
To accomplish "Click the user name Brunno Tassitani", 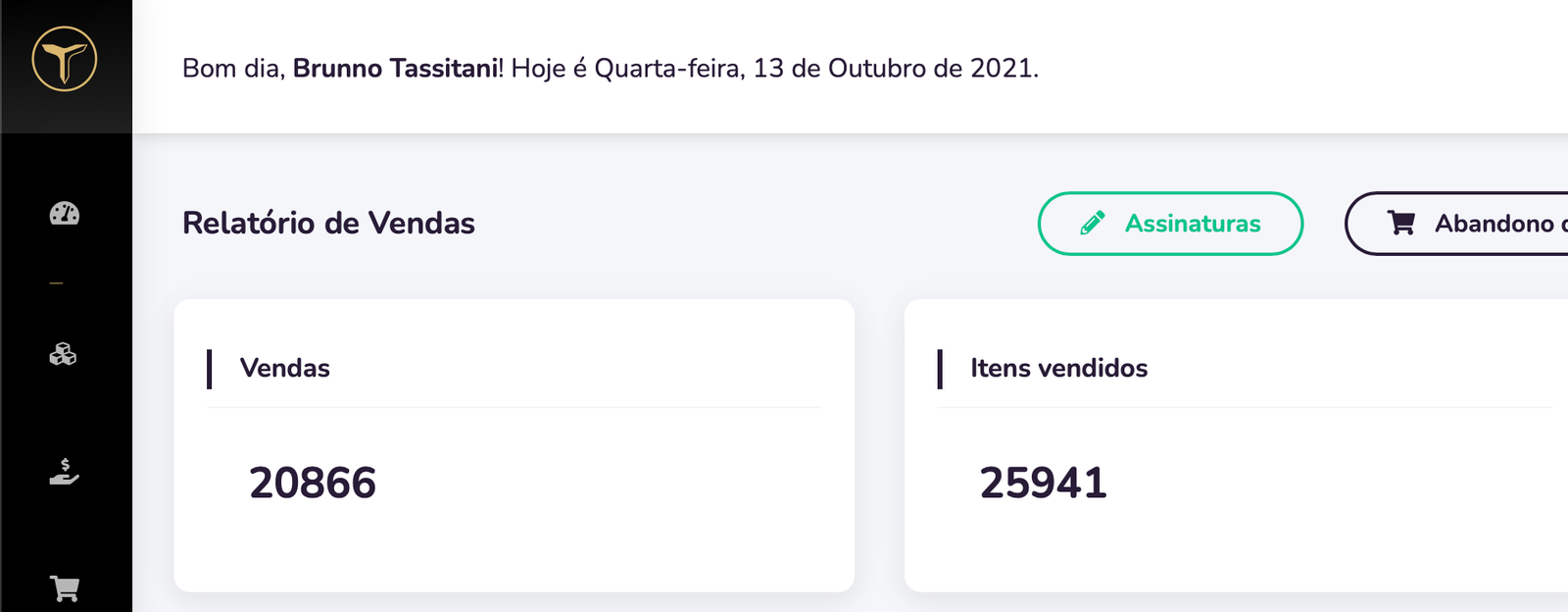I will tap(395, 69).
